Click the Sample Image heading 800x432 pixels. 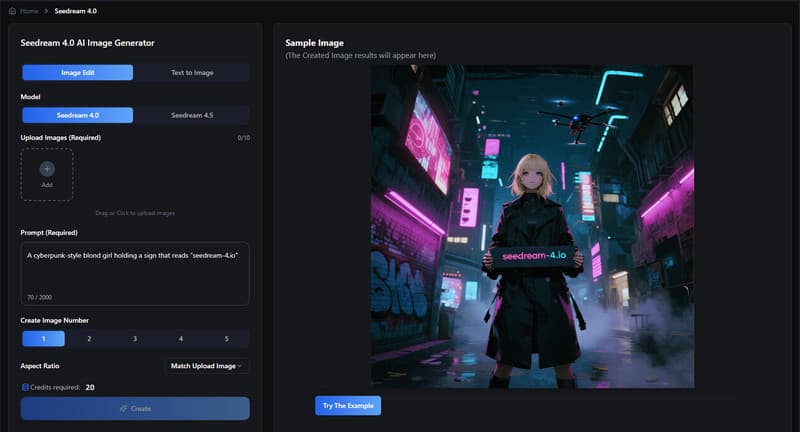pyautogui.click(x=314, y=43)
